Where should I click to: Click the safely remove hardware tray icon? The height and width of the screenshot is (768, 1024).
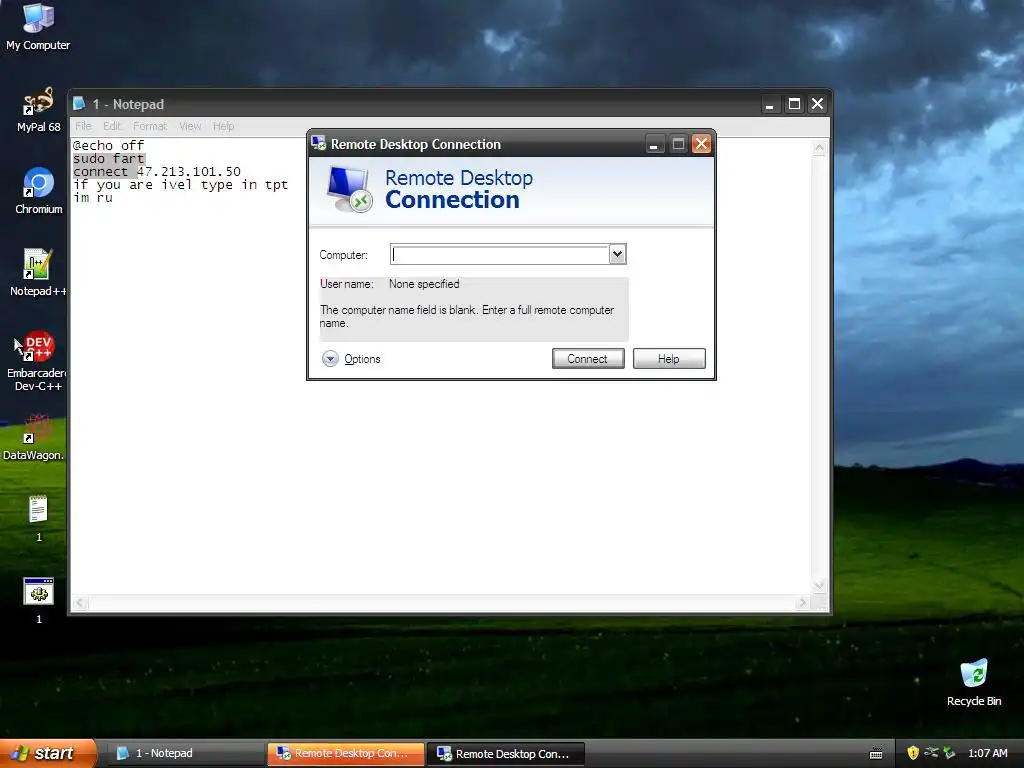(950, 753)
